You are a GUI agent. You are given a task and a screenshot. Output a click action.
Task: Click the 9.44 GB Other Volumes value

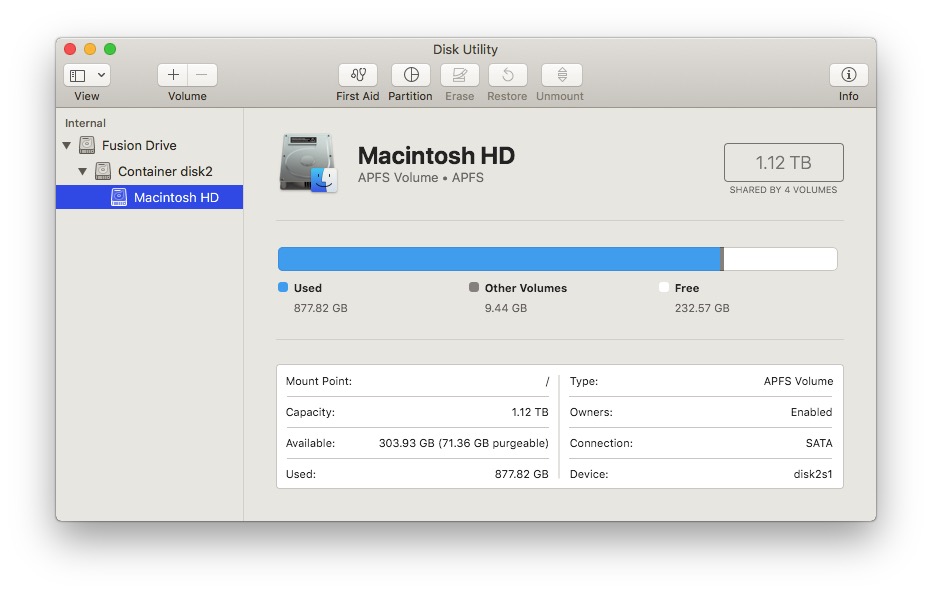click(x=506, y=308)
